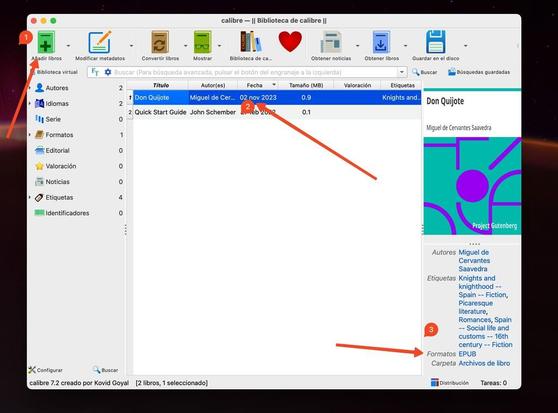
Task: Expand the Etiquetas tree arrow
Action: (x=30, y=197)
